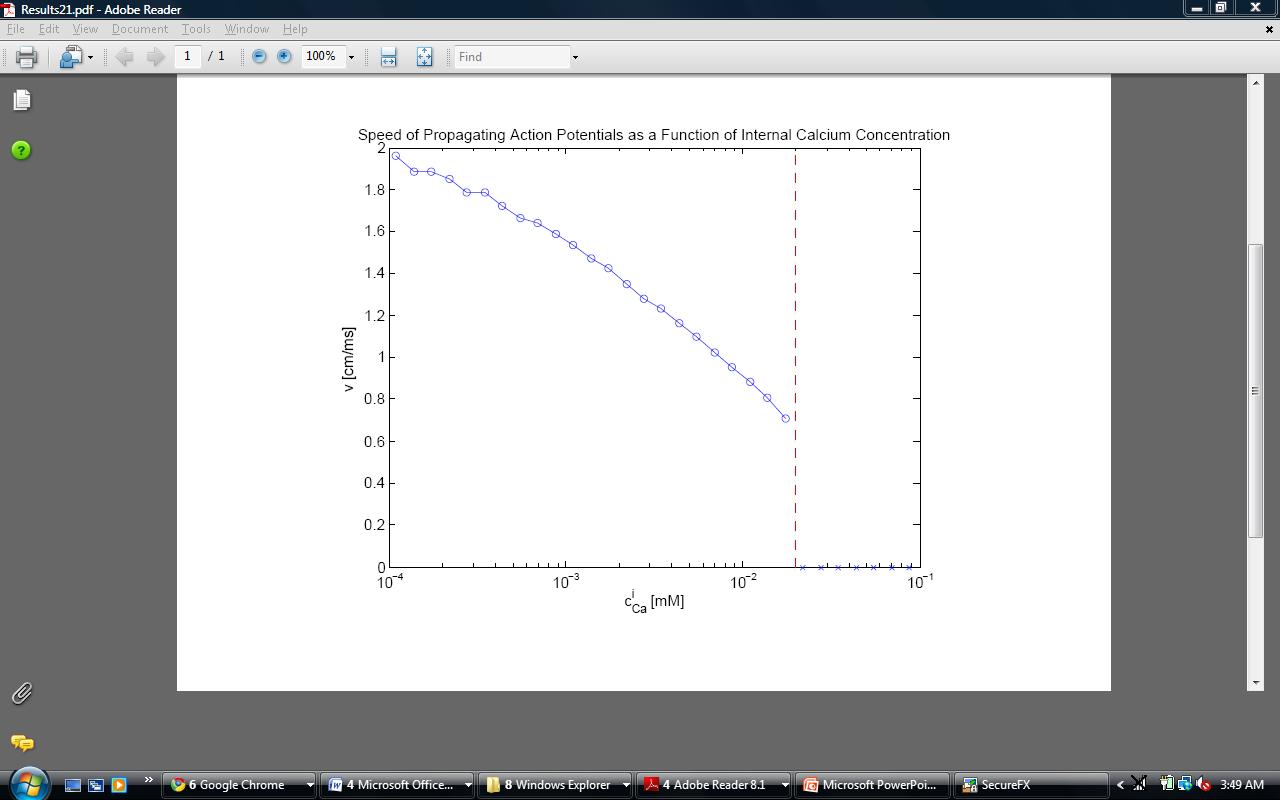1280x800 pixels.
Task: Click the chart title text
Action: coord(654,135)
